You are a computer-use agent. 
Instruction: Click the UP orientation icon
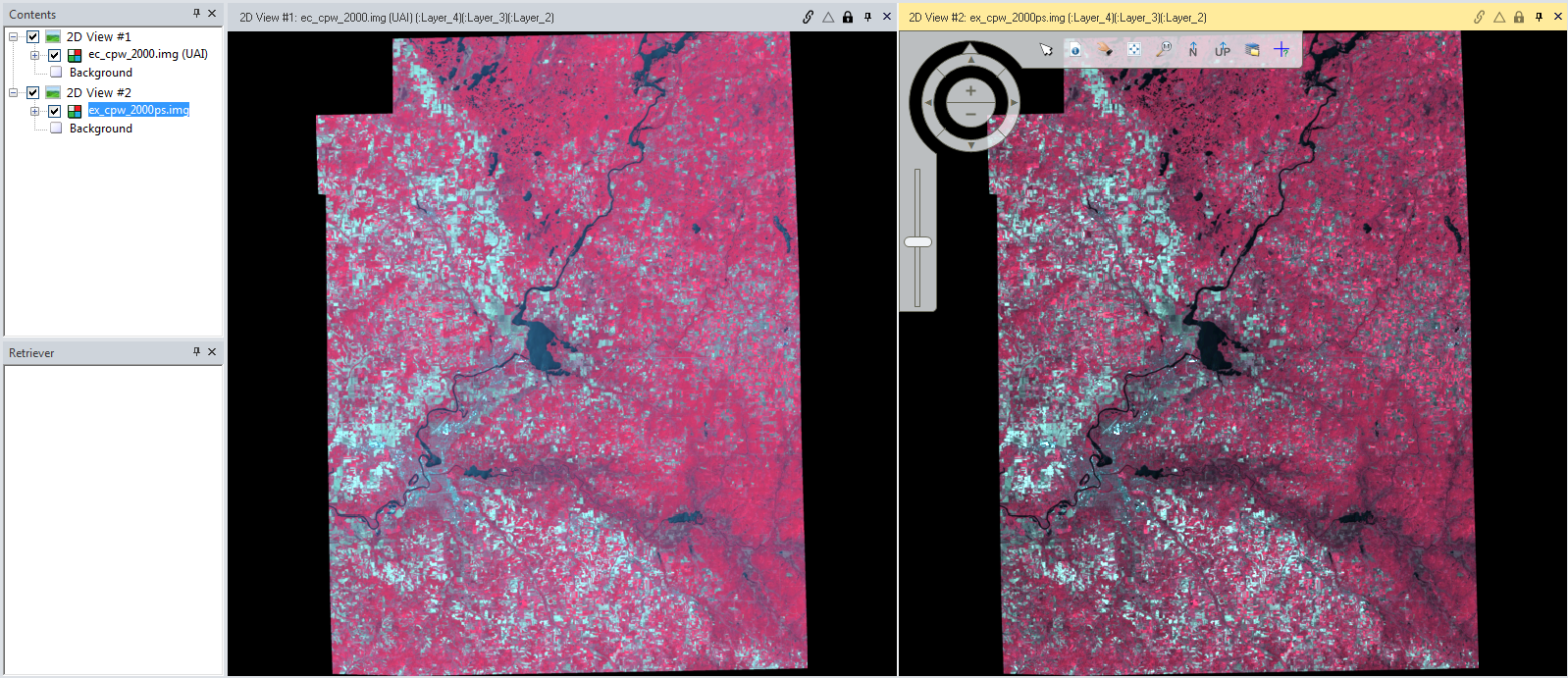[1223, 49]
